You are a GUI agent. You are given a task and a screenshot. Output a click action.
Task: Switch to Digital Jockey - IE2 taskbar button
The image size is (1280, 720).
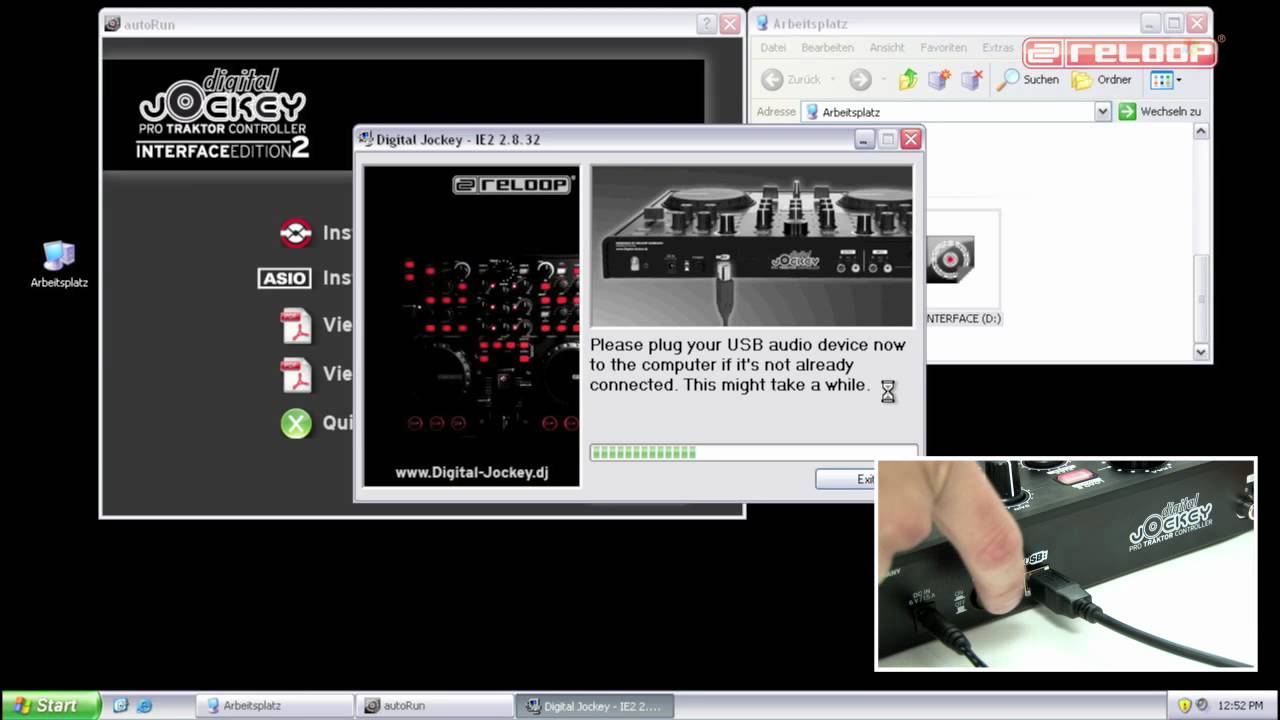(x=594, y=705)
